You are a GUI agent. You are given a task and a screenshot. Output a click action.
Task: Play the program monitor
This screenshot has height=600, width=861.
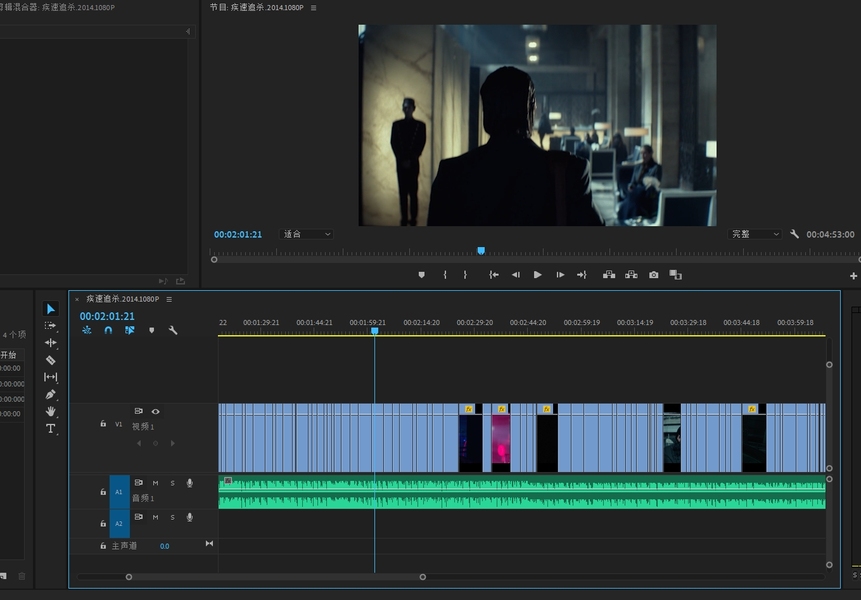pyautogui.click(x=538, y=274)
